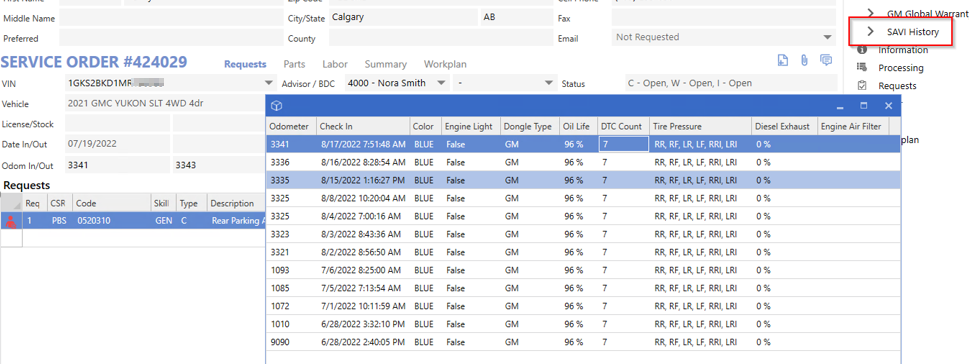Close the SAVI history popup window

889,106
